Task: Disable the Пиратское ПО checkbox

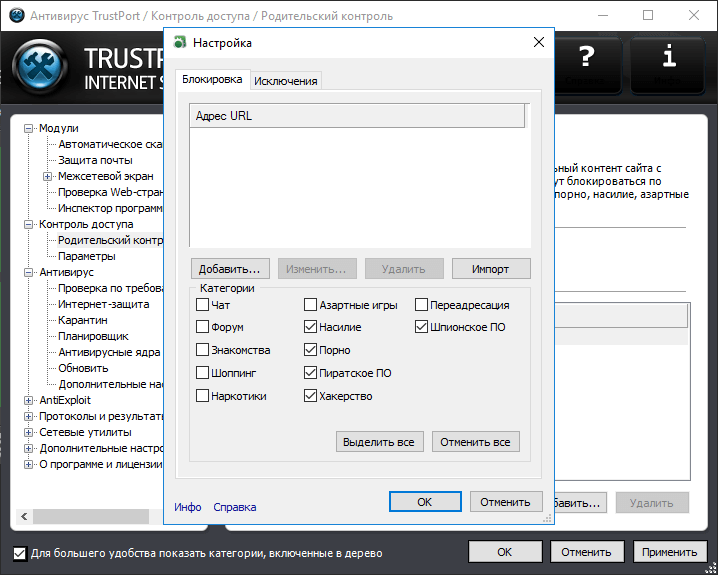Action: (310, 373)
